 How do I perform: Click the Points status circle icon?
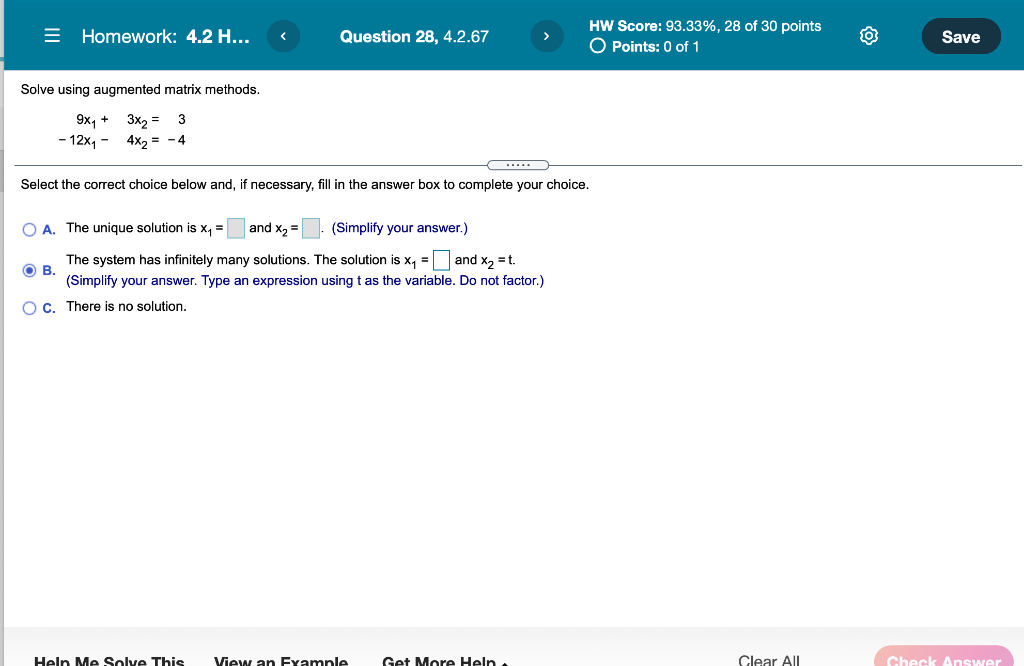tap(596, 46)
